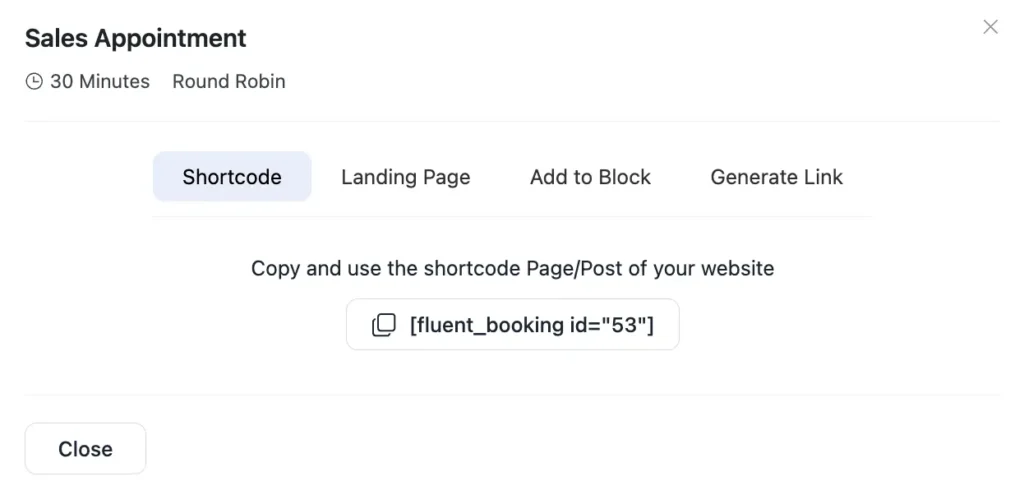
Task: Click the Round Robin event type label
Action: (x=229, y=82)
